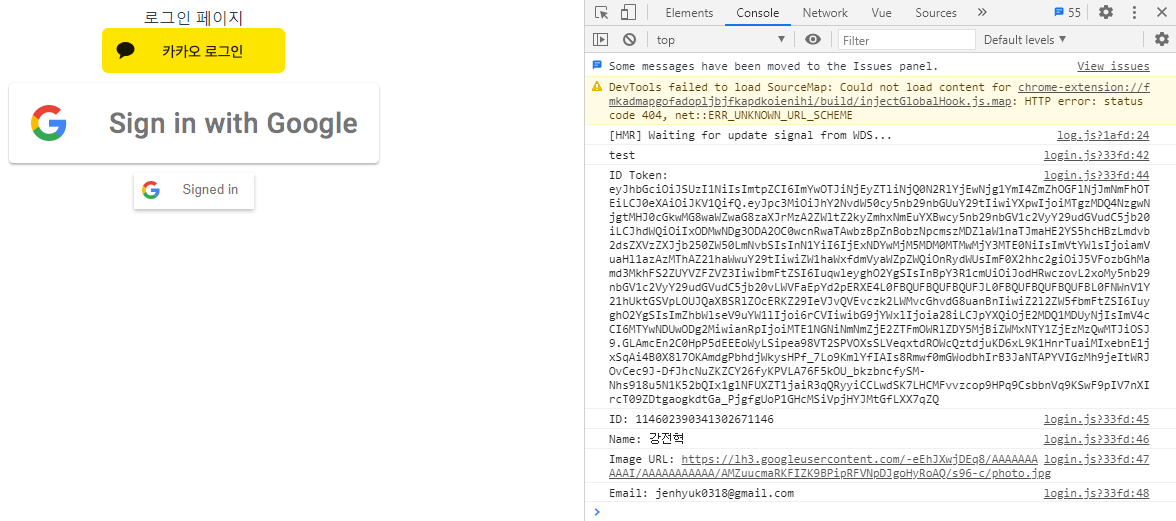Click the blue issues message icon

[597, 65]
